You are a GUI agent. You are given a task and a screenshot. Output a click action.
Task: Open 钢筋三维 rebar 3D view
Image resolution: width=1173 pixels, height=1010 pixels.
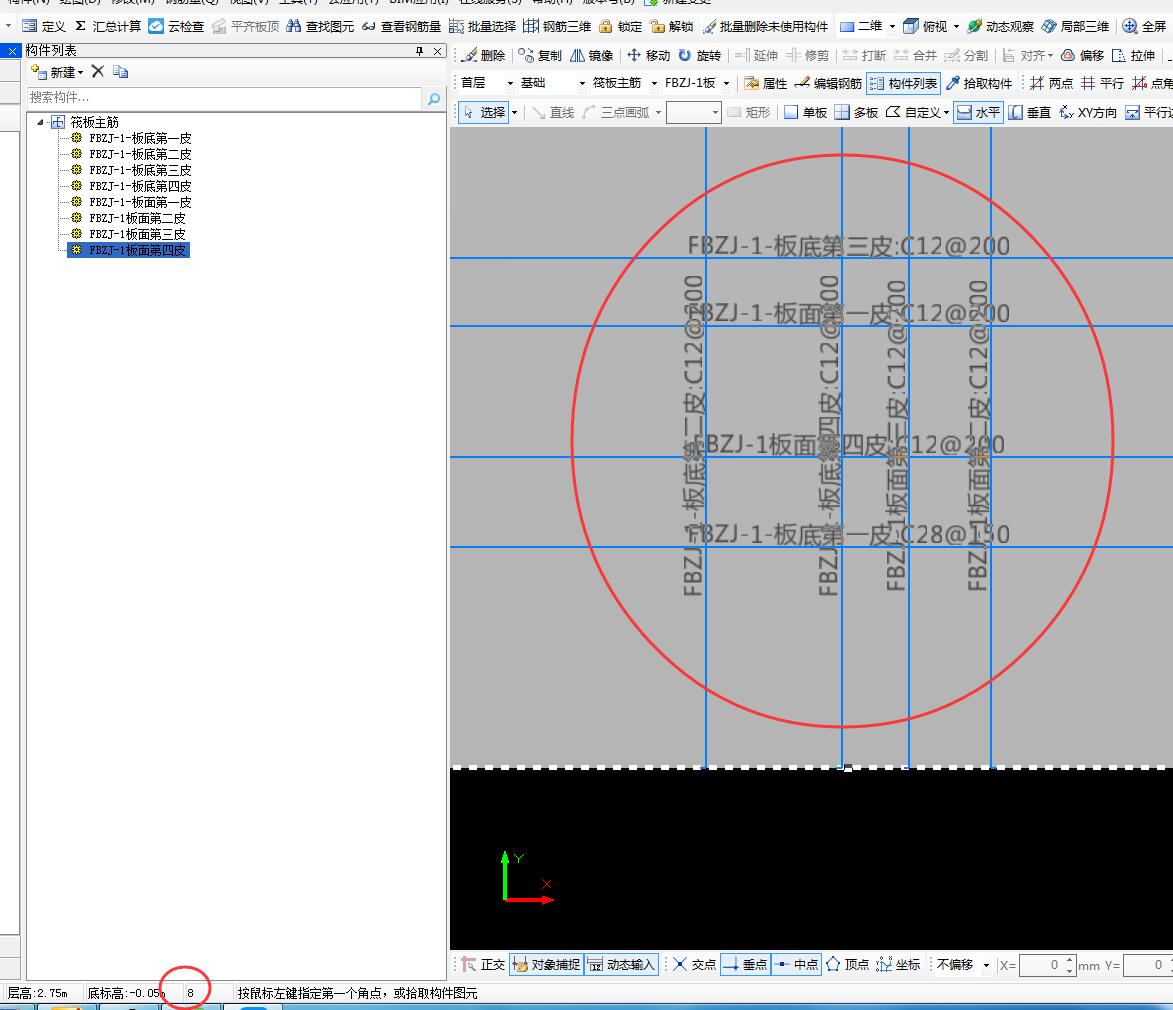click(557, 26)
